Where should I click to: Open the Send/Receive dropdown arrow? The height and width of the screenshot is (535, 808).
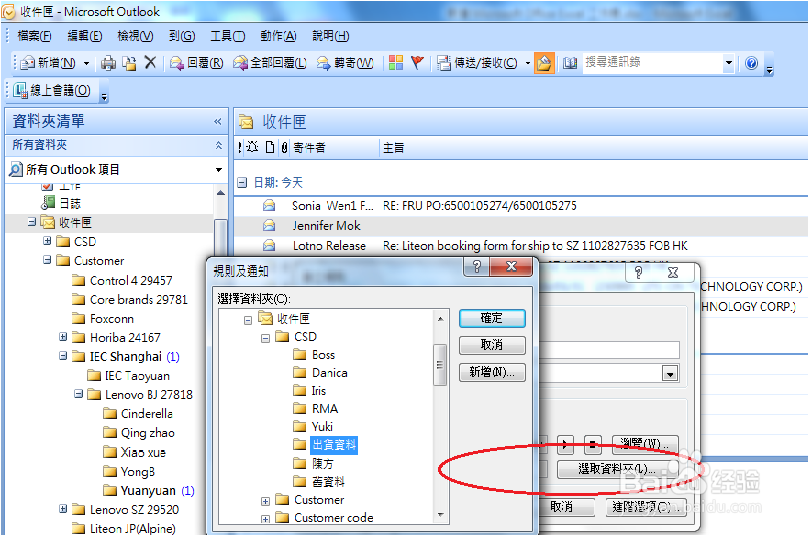tap(528, 63)
